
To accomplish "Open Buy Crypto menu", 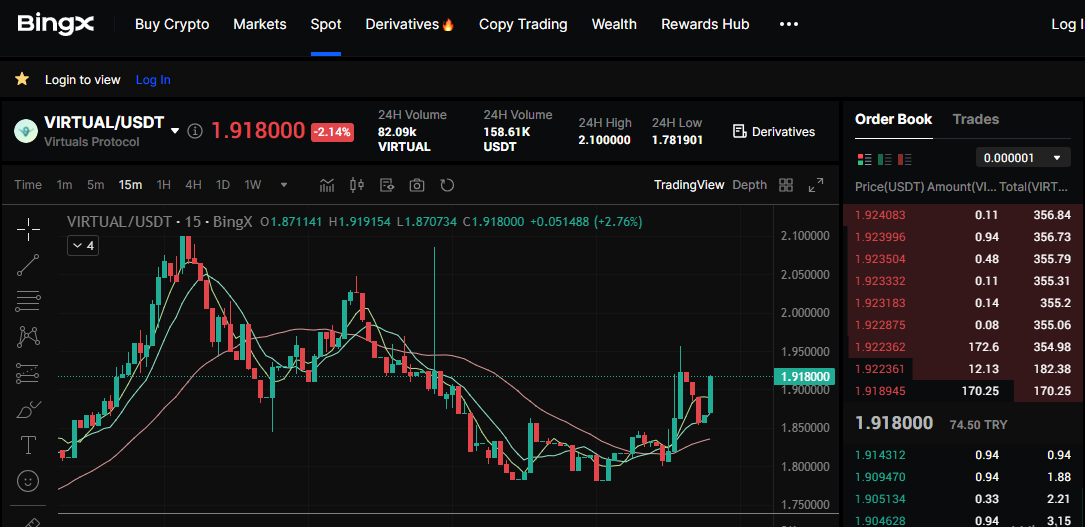I will click(x=172, y=24).
